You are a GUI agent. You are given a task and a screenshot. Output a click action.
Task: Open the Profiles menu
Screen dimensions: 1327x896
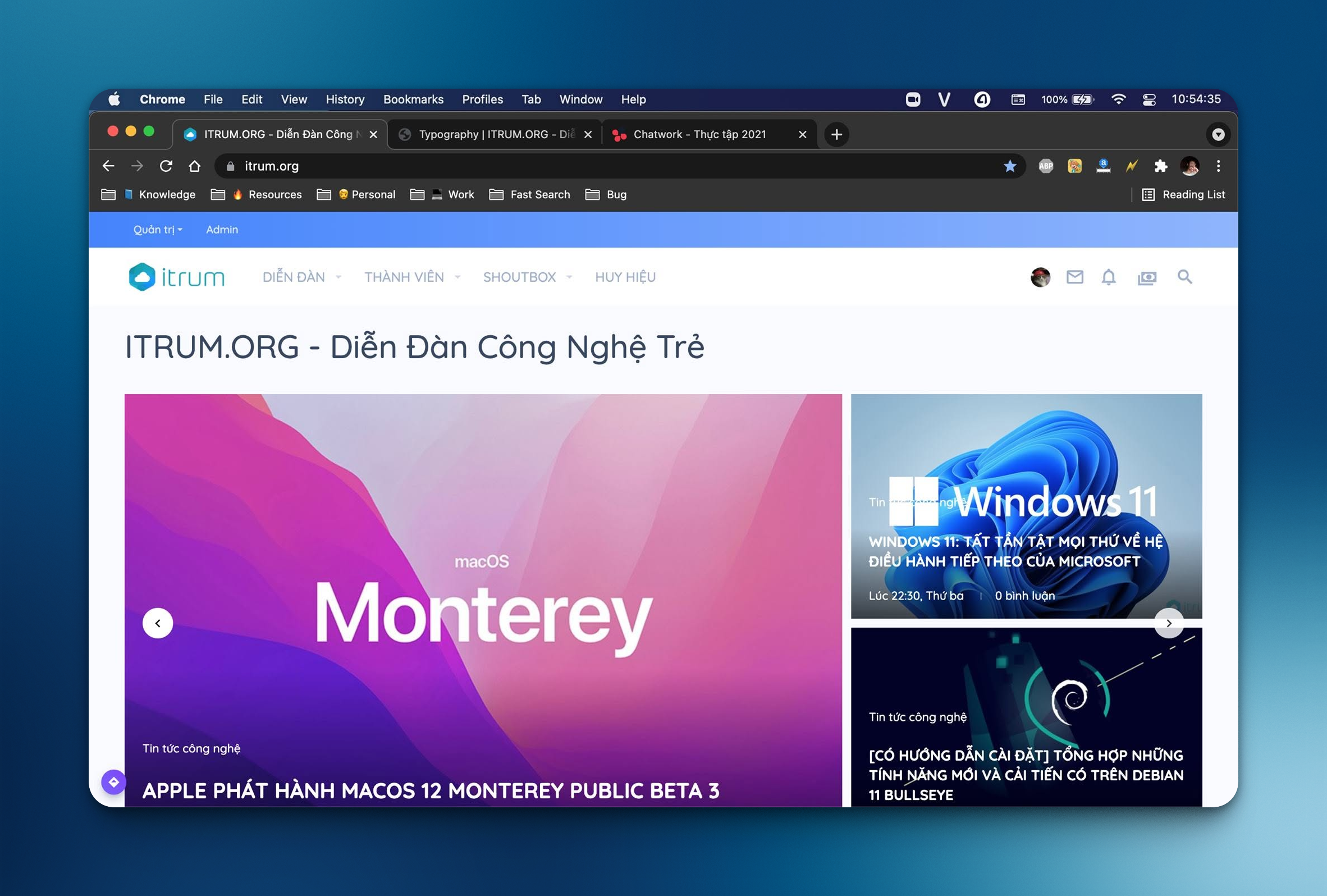coord(483,99)
